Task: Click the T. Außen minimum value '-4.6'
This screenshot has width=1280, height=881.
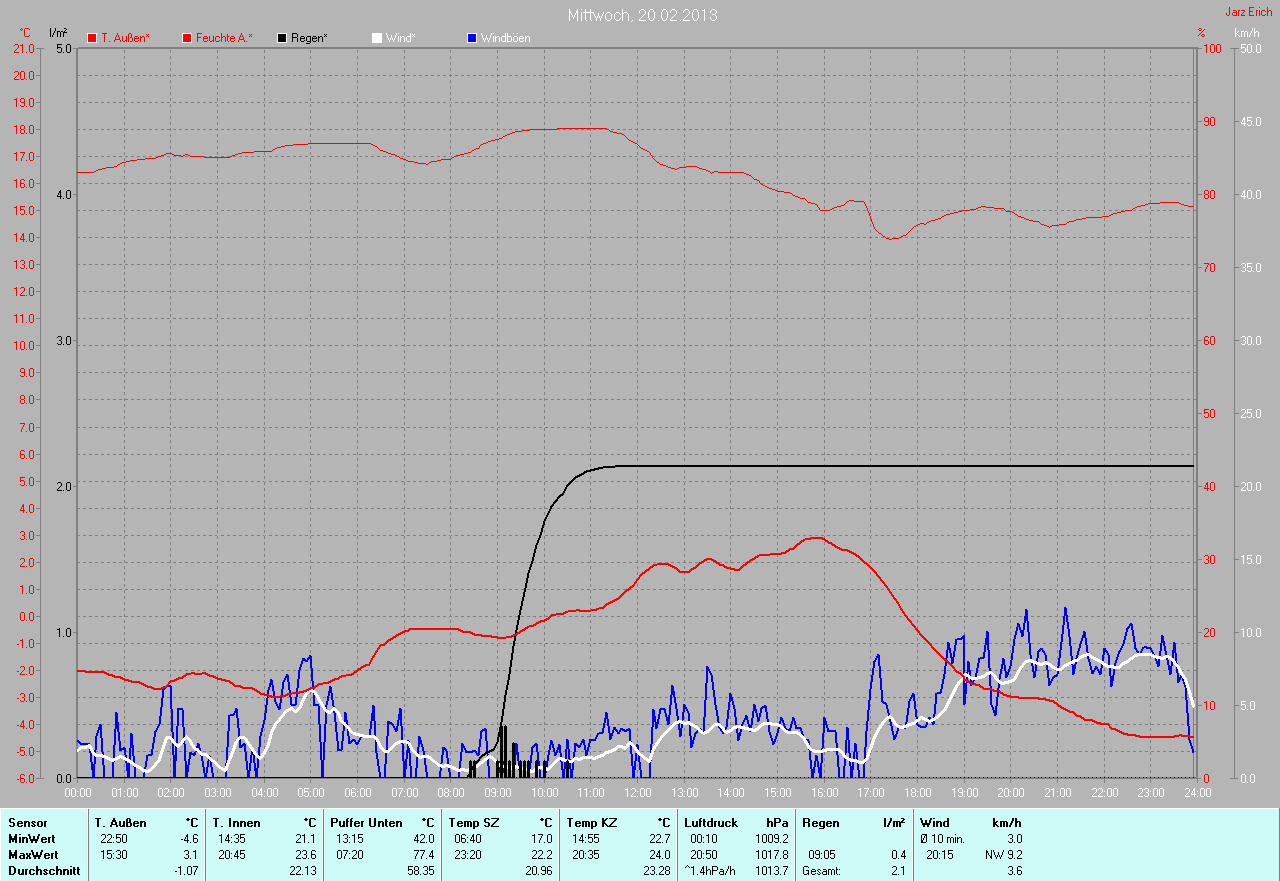Action: (187, 839)
